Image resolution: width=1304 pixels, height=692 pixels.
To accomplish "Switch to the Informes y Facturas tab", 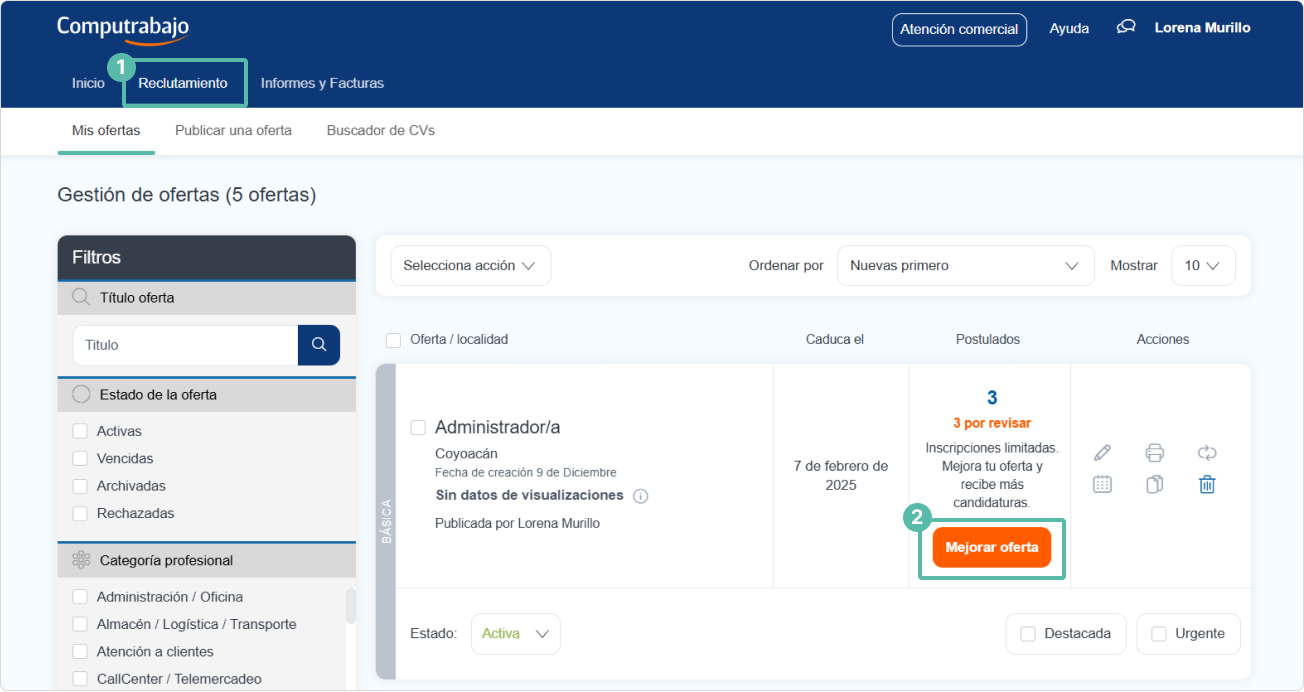I will pos(322,83).
